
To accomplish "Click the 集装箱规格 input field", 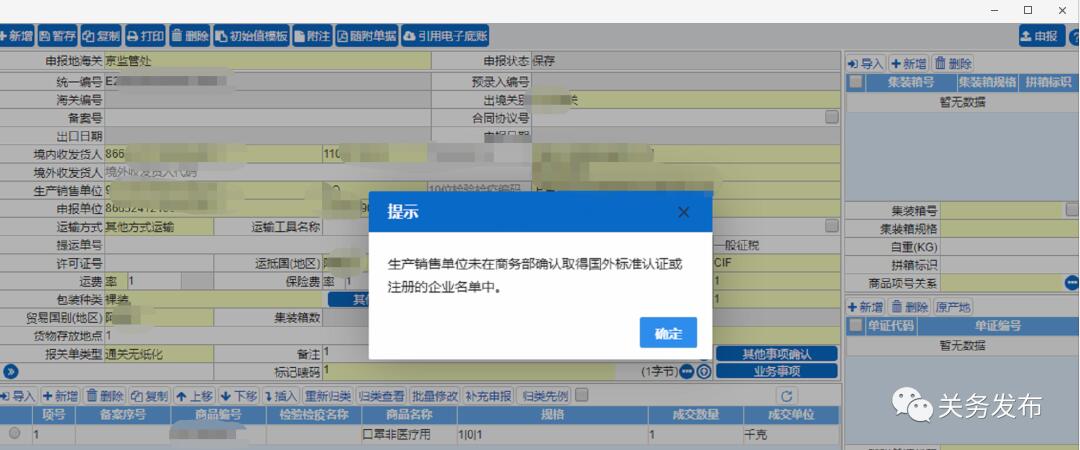I will (1010, 228).
